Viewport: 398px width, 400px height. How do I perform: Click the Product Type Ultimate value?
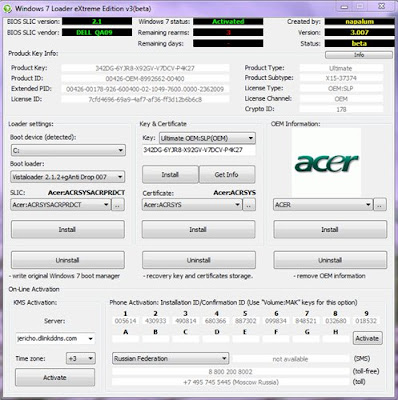pos(341,68)
